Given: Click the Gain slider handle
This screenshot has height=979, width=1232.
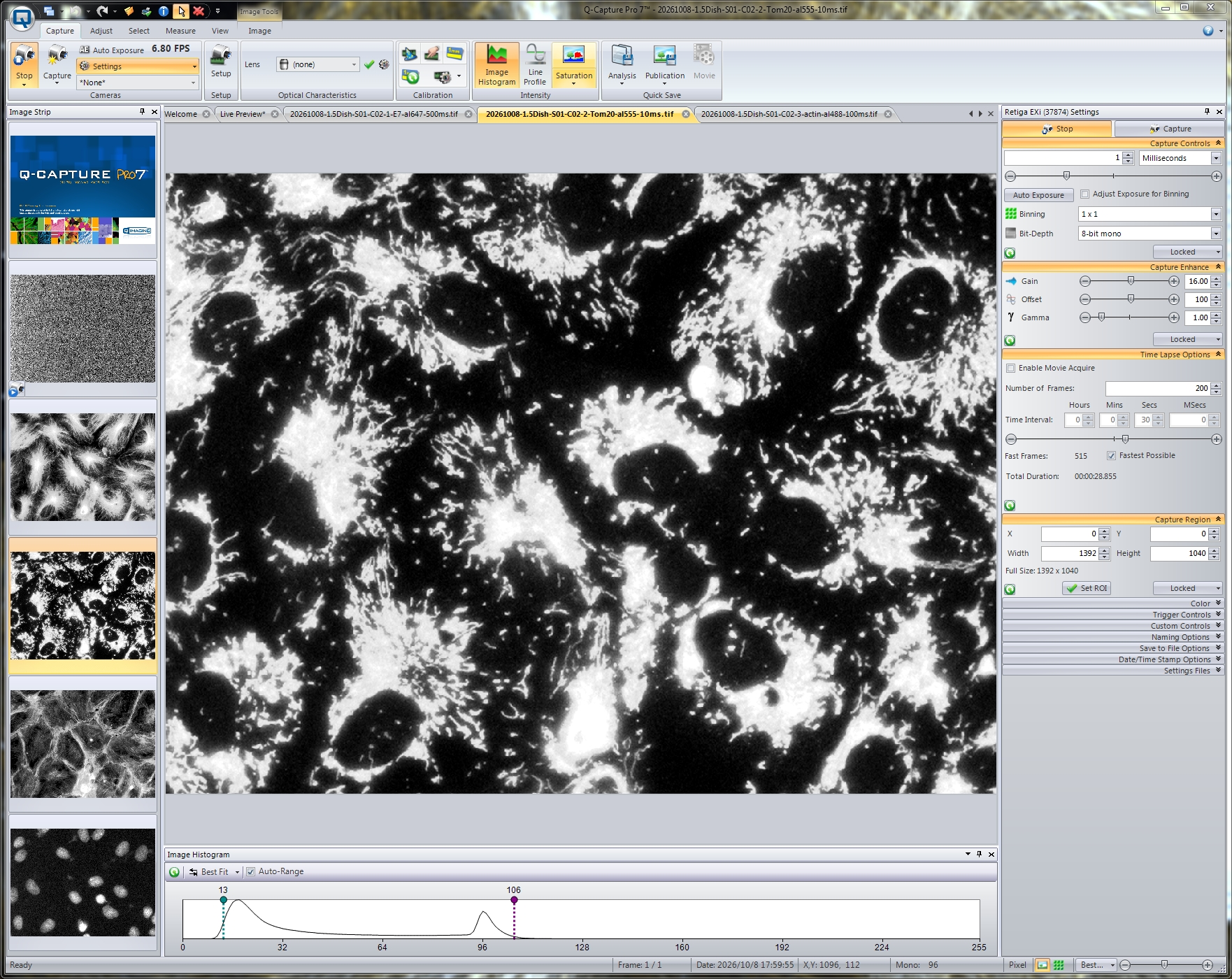Looking at the screenshot, I should (x=1131, y=281).
